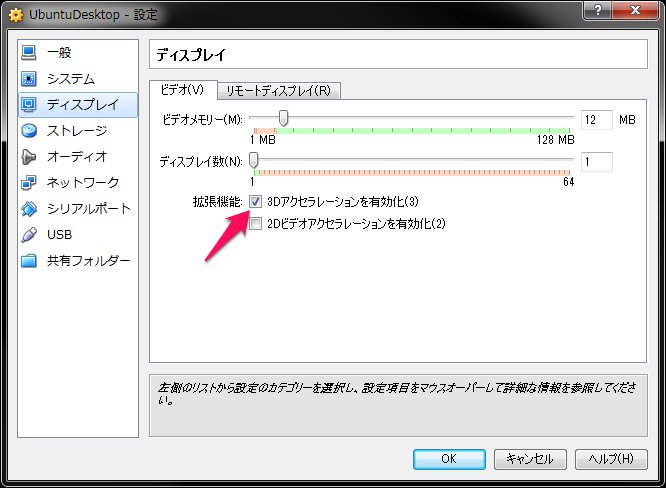Viewport: 666px width, 488px height.
Task: Select the USB category label
Action: click(59, 234)
